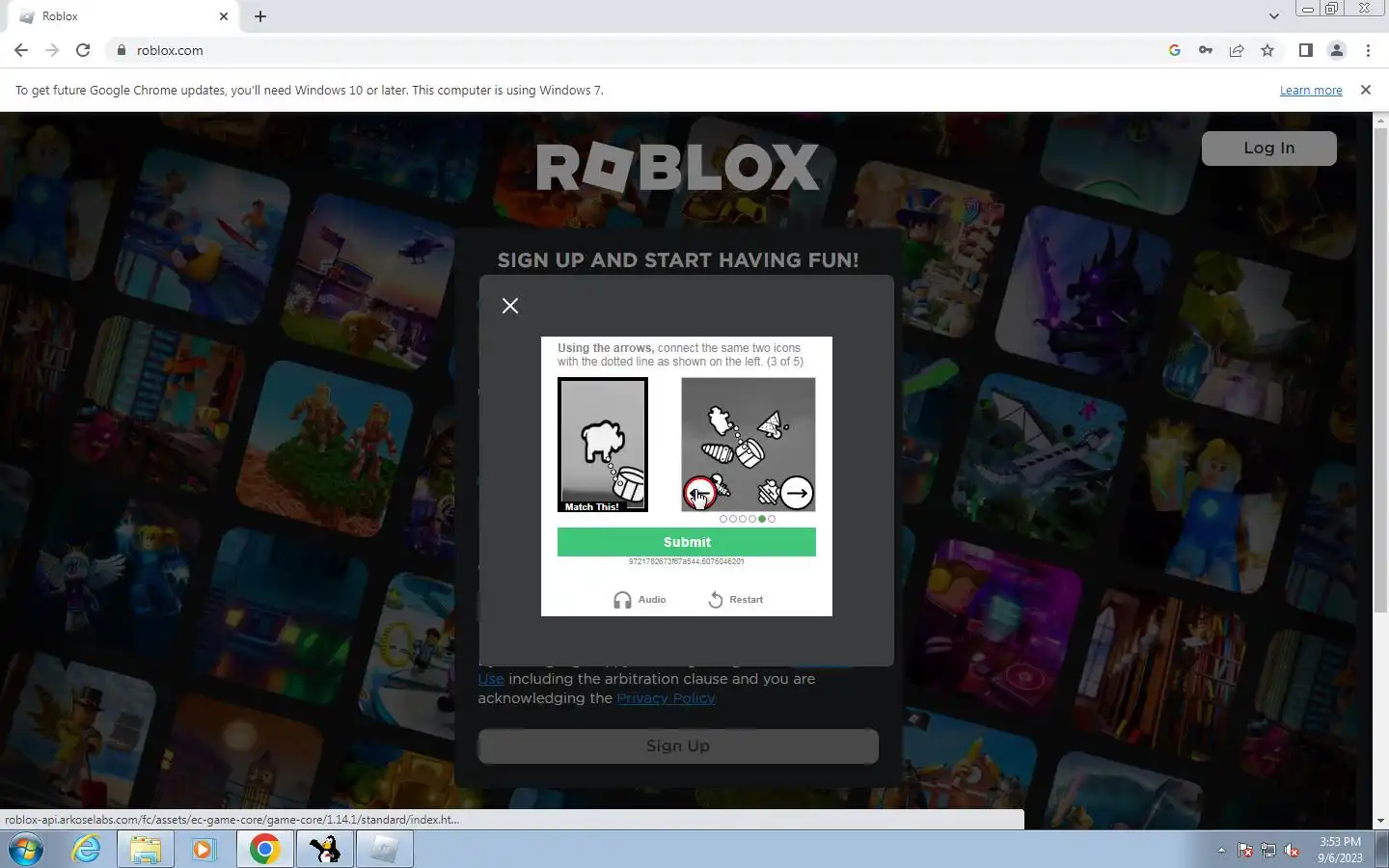
Task: Bookmark this tab with the star icon
Action: coord(1267,50)
